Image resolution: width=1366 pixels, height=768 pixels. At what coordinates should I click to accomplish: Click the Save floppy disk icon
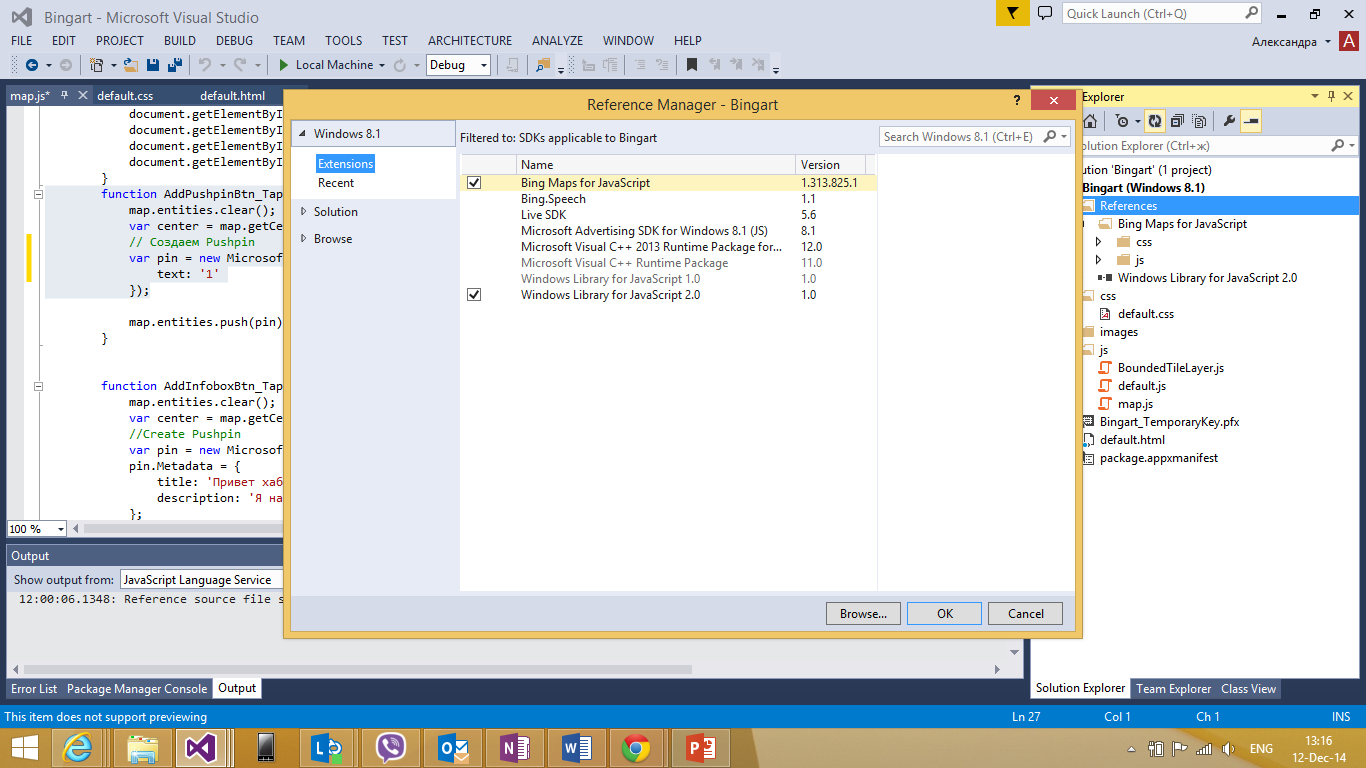(x=153, y=65)
